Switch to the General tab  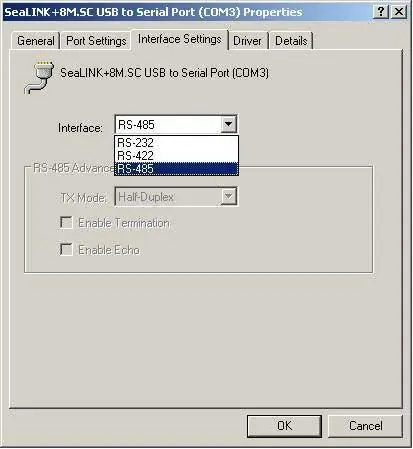(36, 41)
